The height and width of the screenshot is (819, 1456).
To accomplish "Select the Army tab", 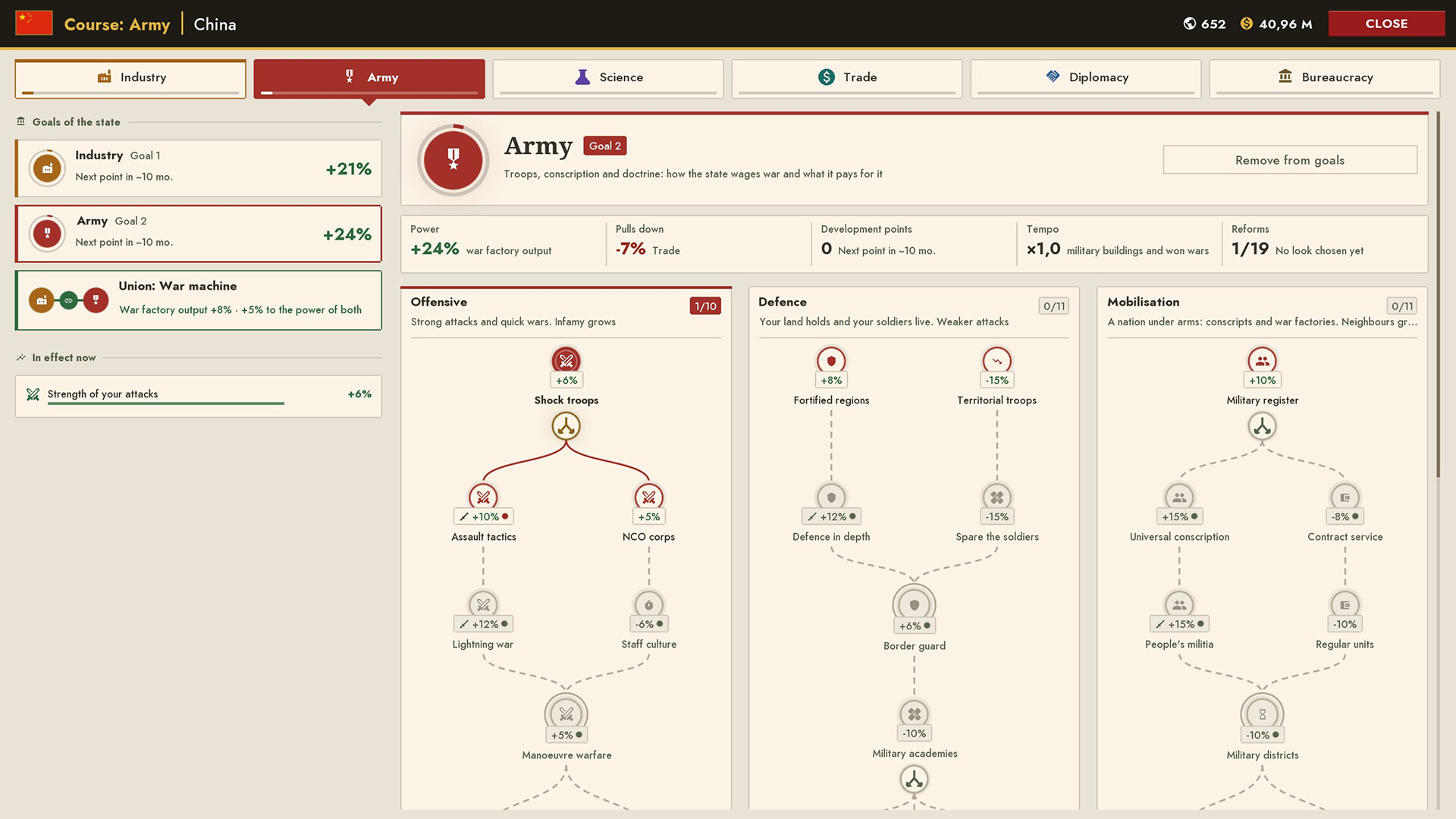I will (369, 78).
